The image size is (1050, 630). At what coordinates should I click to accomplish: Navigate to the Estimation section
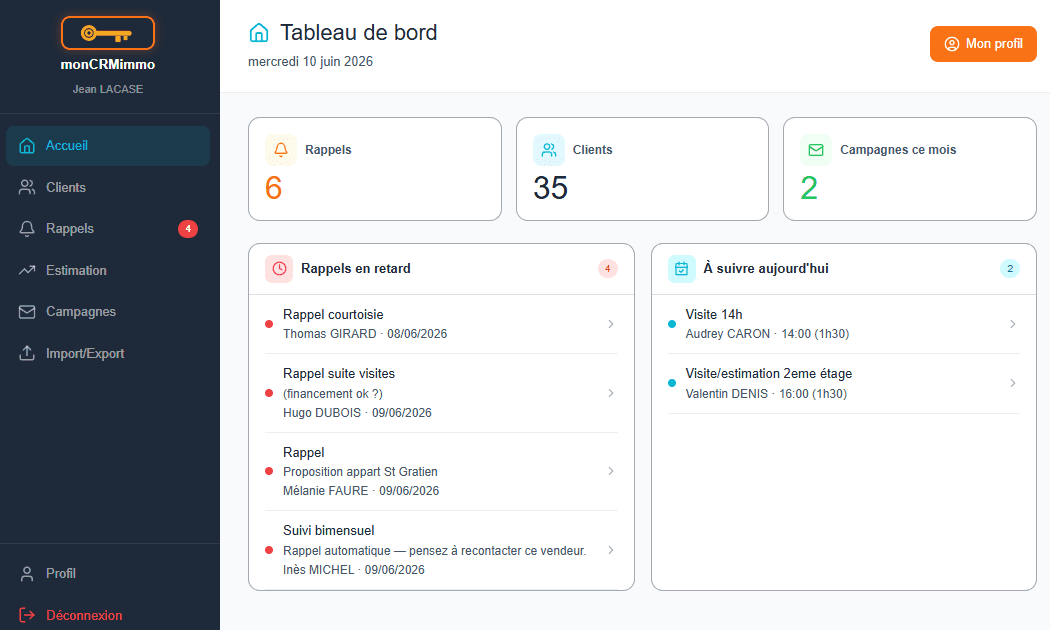tap(108, 270)
